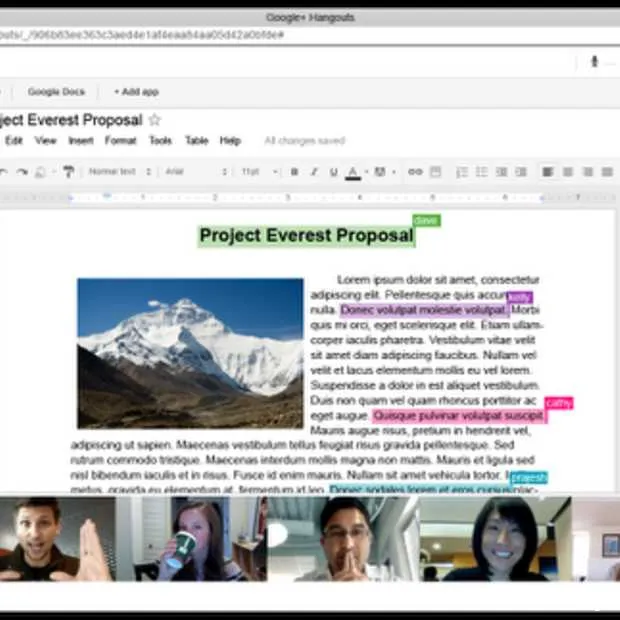Open the Arial font dropdown

(196, 172)
